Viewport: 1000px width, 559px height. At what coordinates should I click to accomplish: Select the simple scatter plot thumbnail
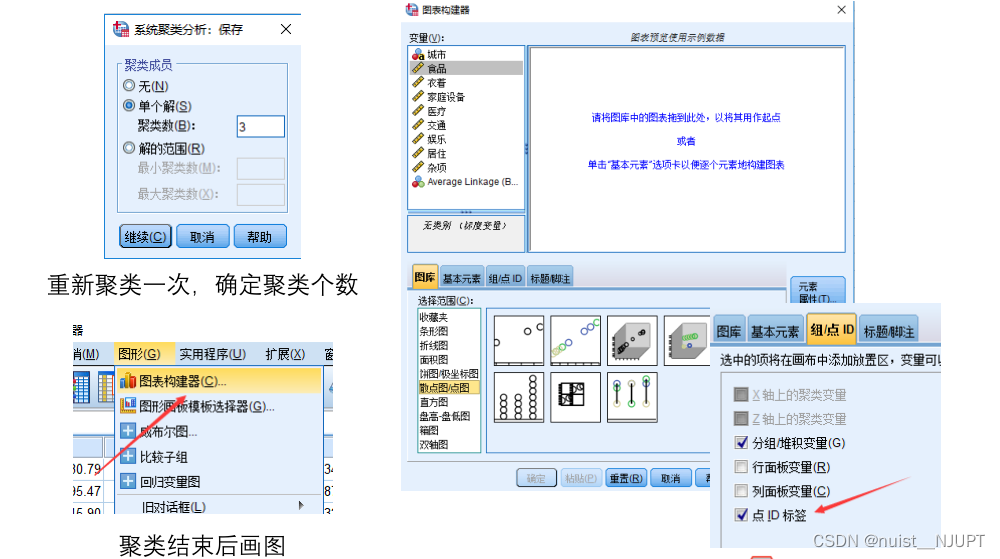pyautogui.click(x=518, y=340)
